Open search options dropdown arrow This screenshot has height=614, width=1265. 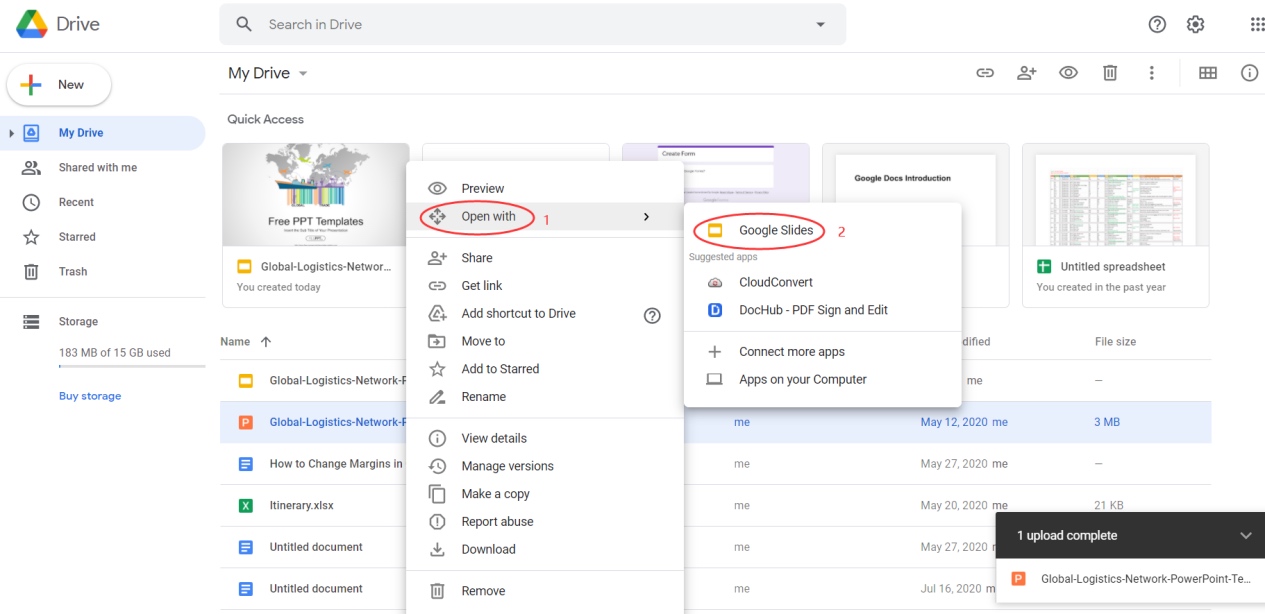pyautogui.click(x=821, y=25)
